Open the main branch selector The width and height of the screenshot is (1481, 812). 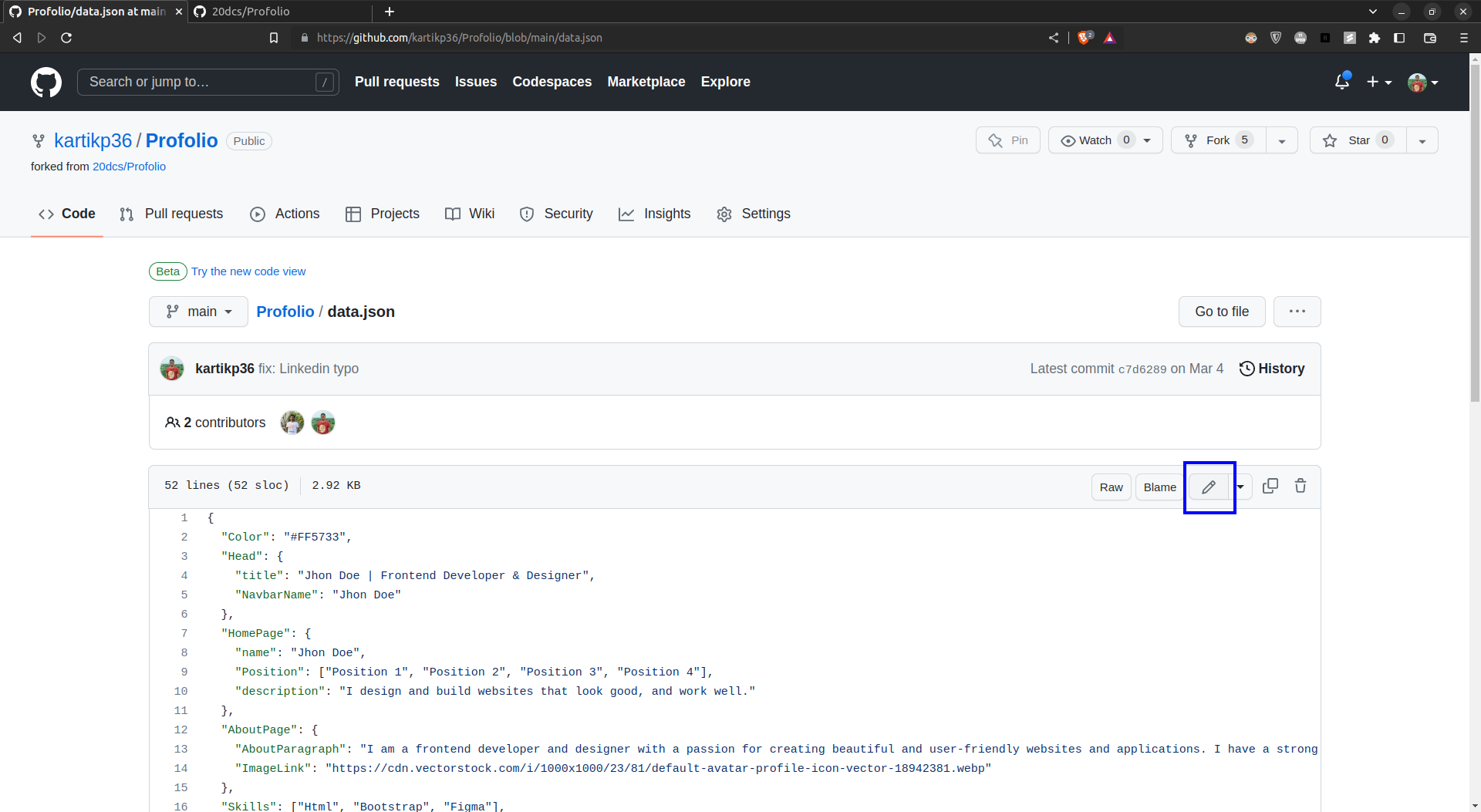[198, 312]
